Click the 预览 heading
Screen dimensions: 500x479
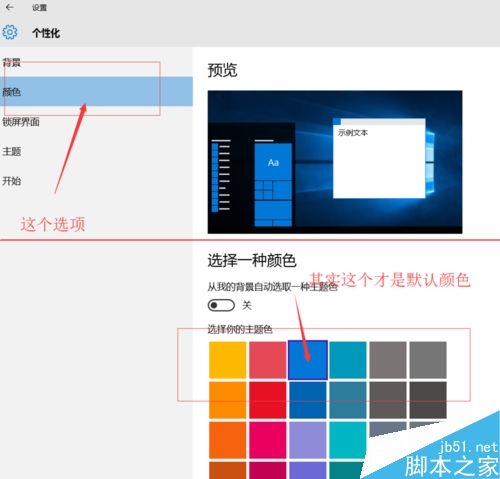pos(222,70)
